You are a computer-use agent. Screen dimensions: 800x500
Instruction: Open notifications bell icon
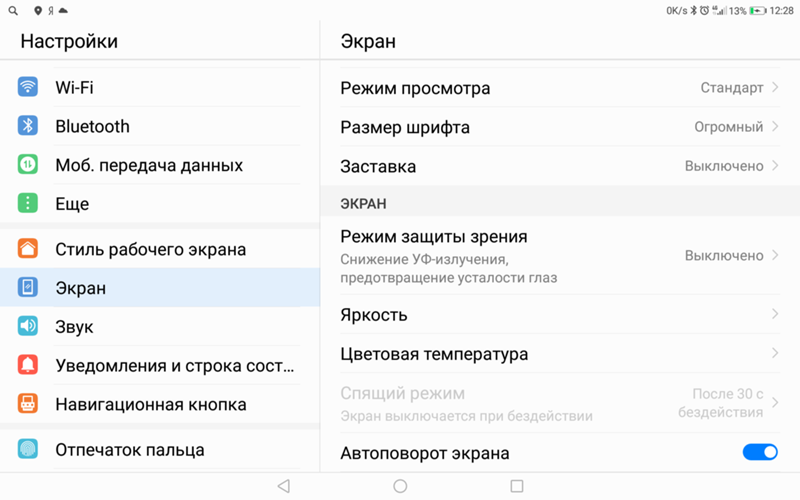pos(28,365)
